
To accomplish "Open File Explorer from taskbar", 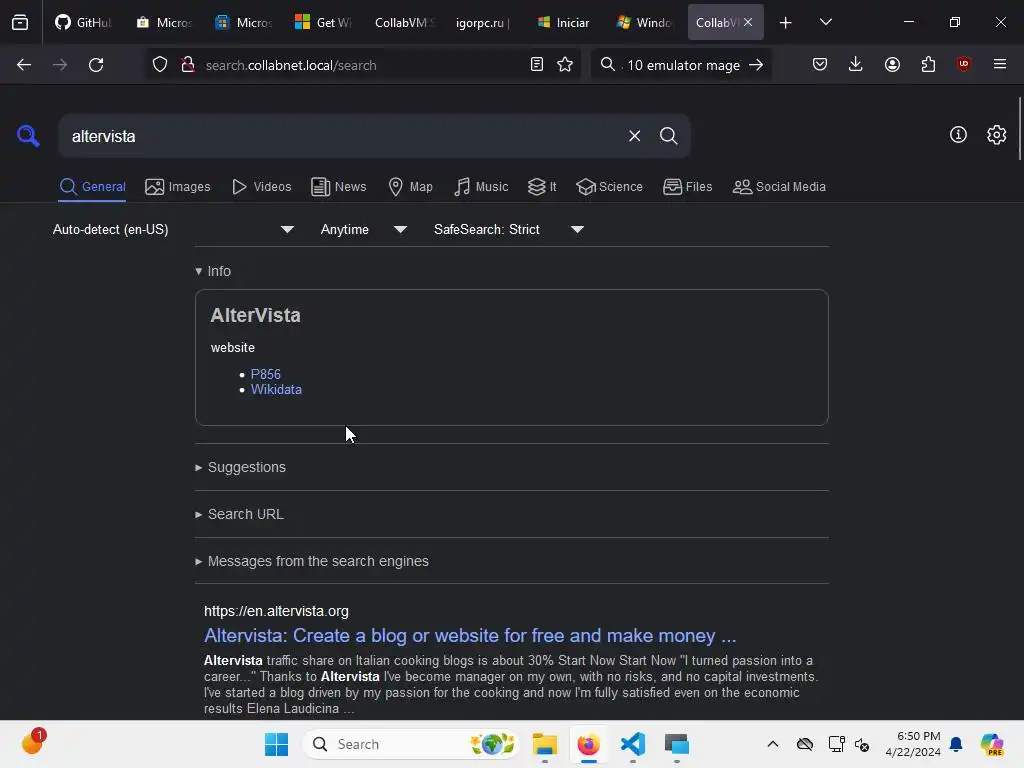I will tap(544, 744).
